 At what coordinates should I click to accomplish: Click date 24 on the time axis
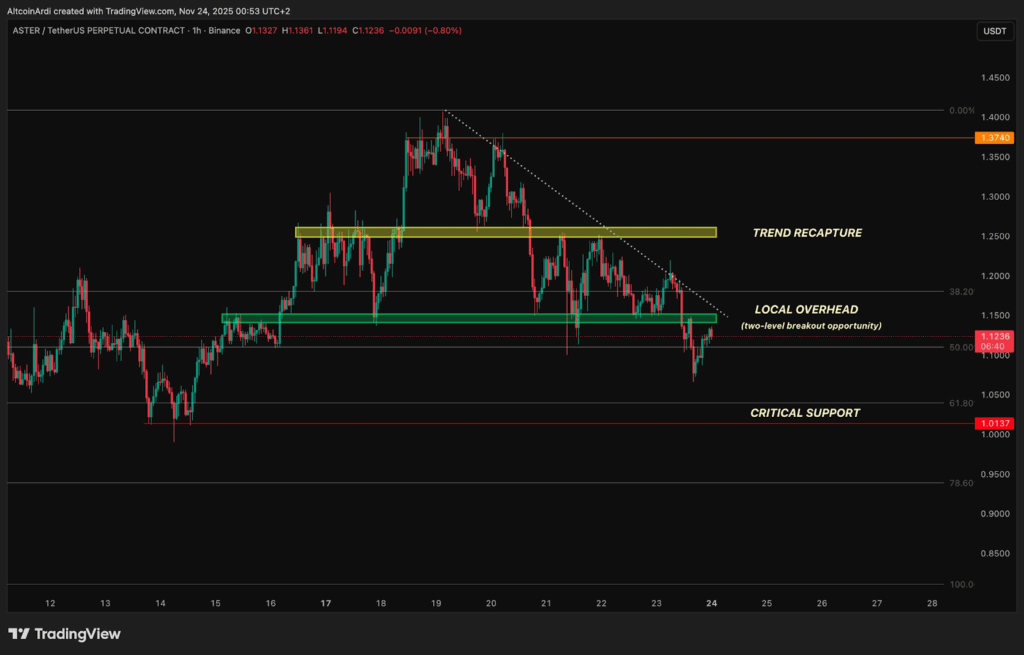(x=711, y=604)
